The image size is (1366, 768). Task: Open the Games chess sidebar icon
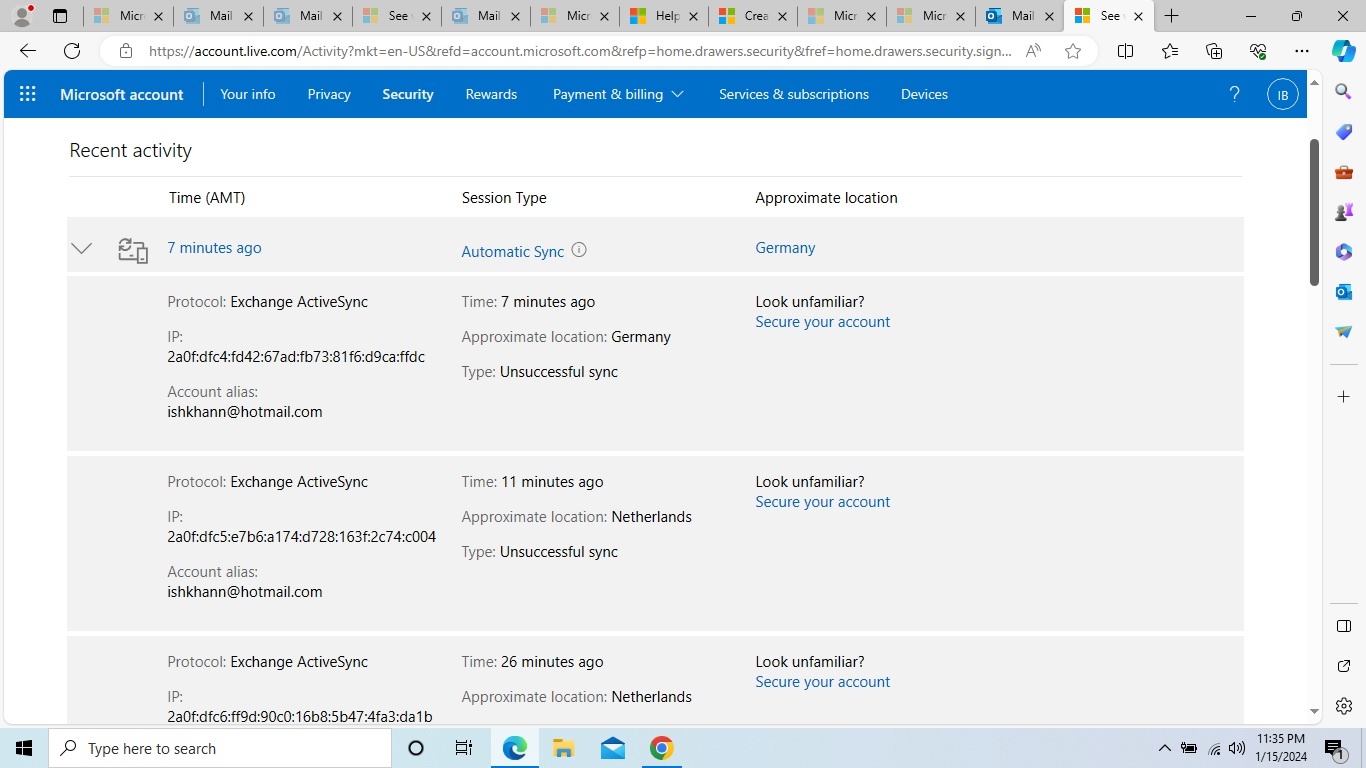(1344, 212)
